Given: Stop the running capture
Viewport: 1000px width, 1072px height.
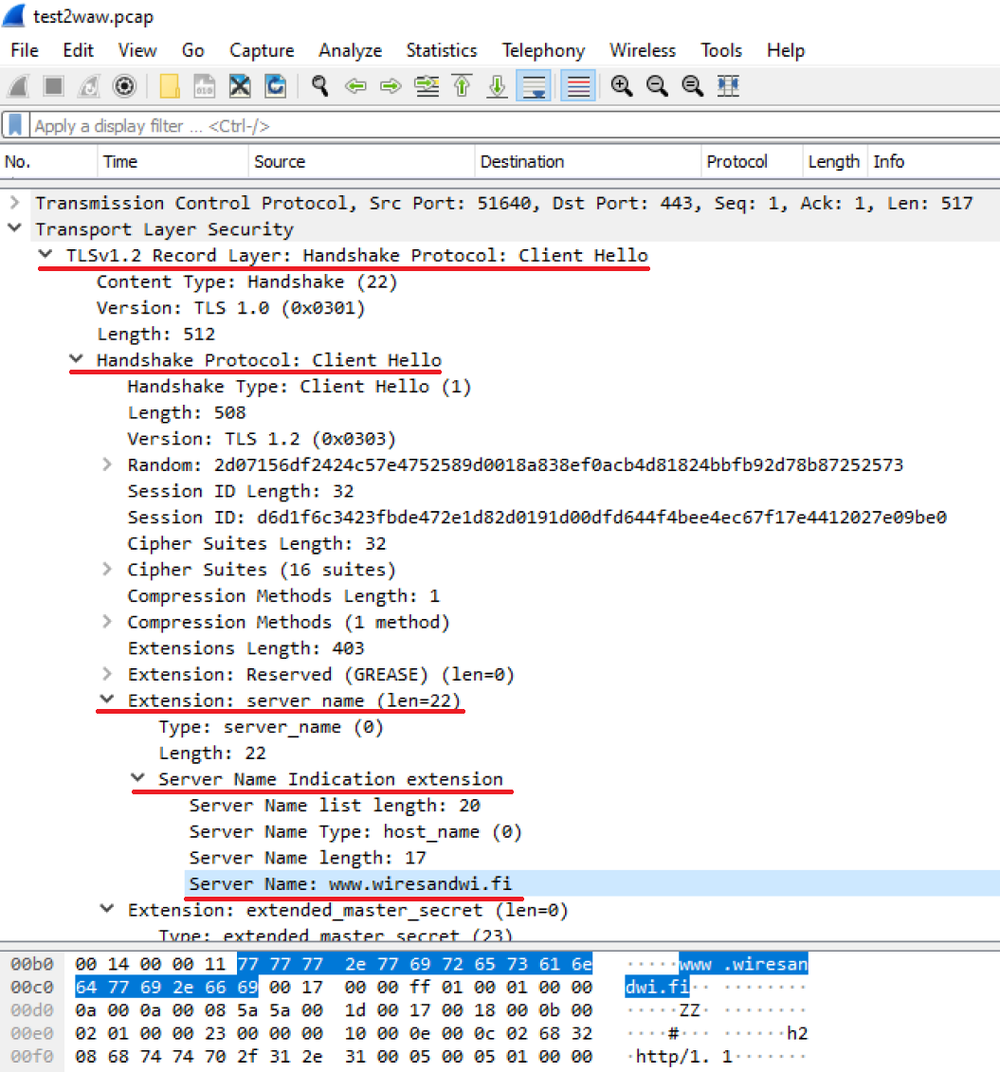Looking at the screenshot, I should coord(52,86).
